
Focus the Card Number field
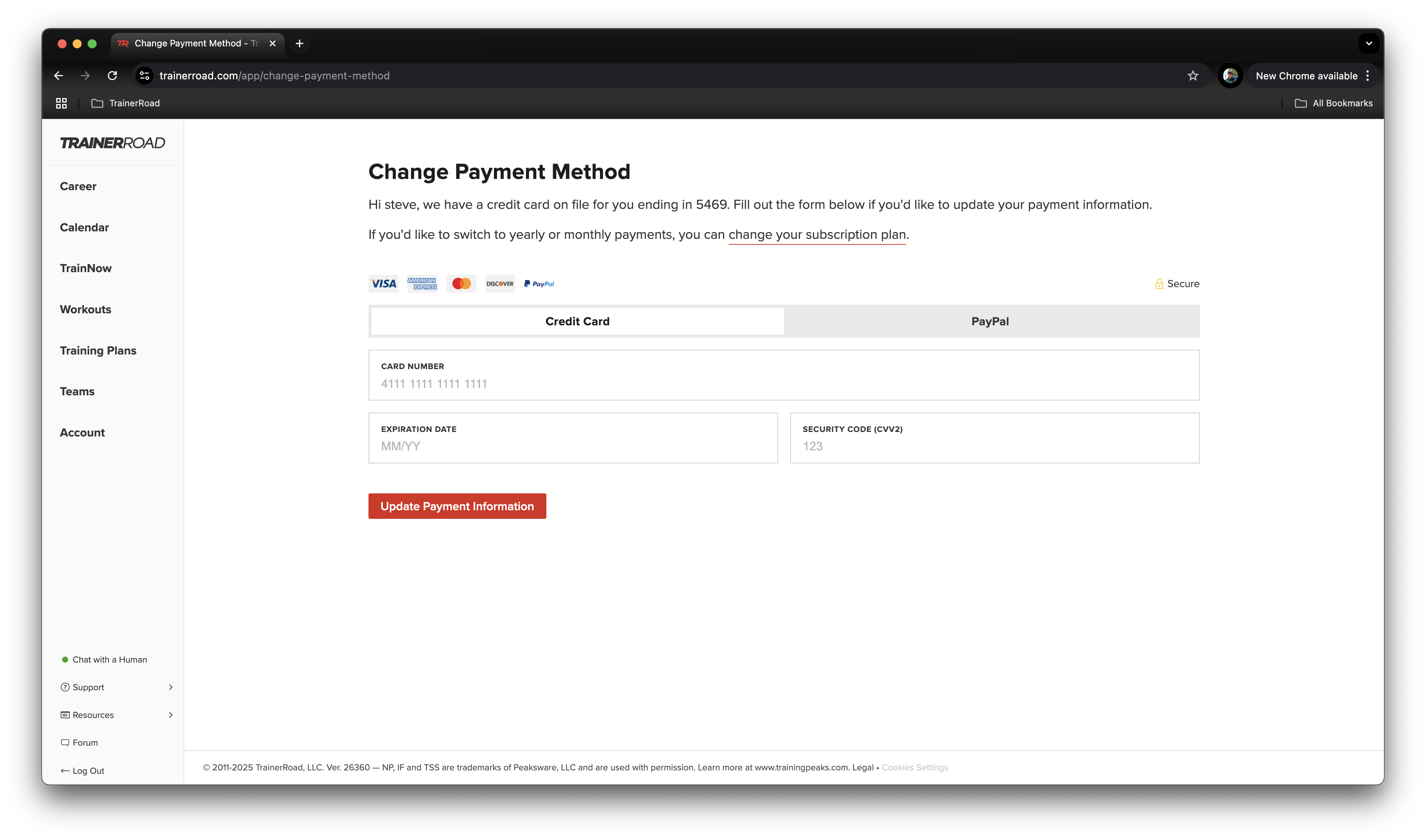784,375
